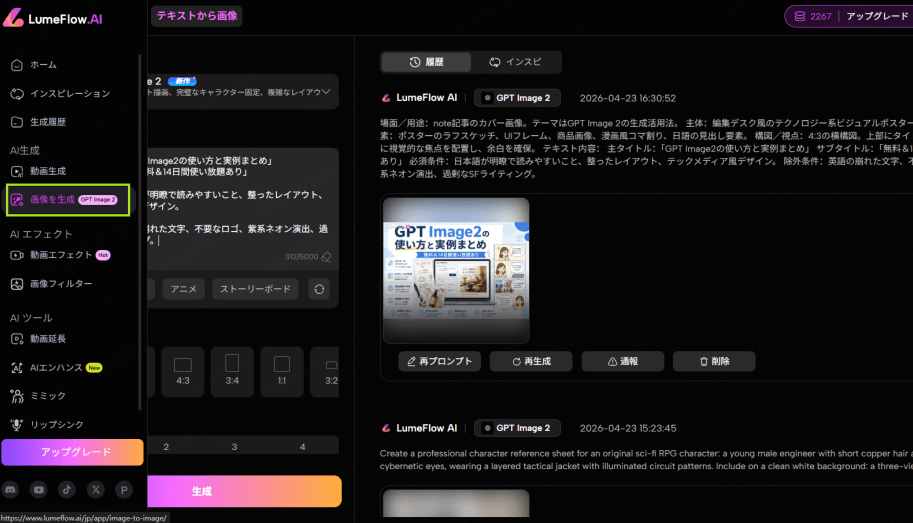
Task: Click the 通報 report button
Action: click(x=622, y=361)
